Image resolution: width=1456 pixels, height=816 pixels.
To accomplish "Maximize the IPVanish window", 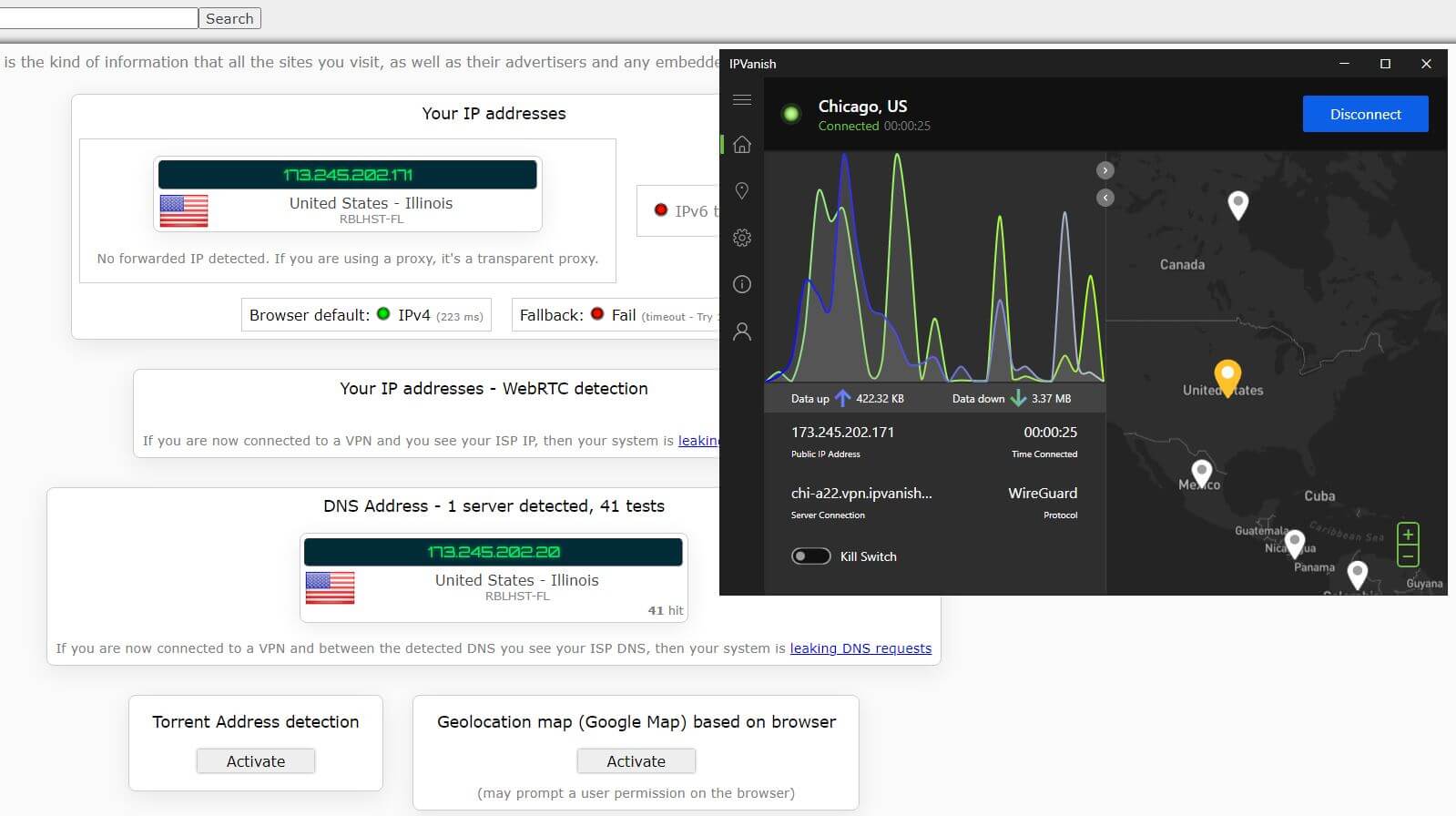I will [1385, 64].
